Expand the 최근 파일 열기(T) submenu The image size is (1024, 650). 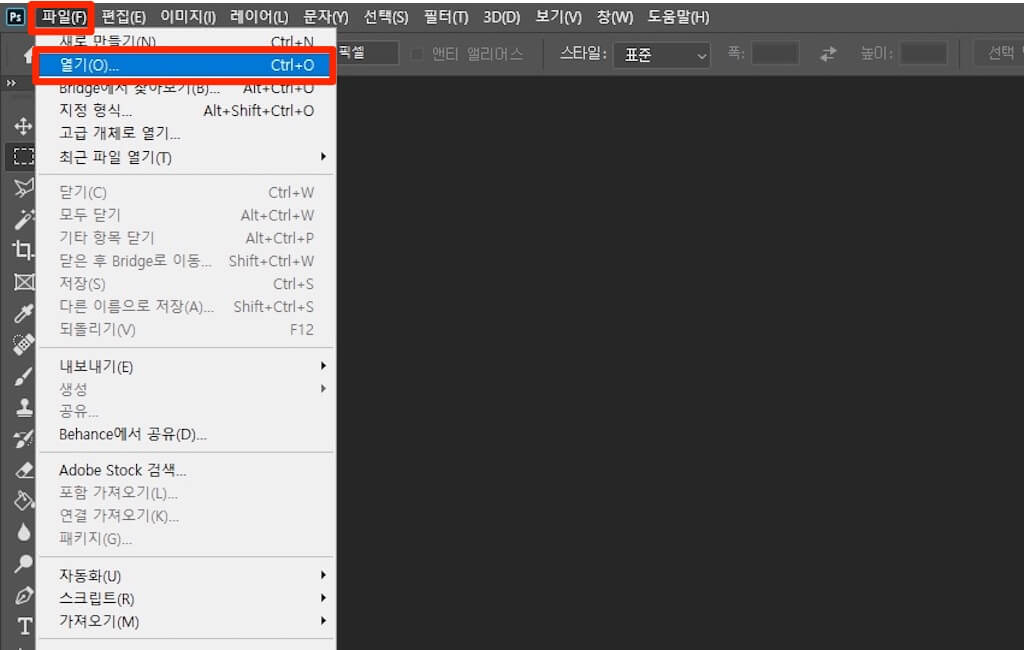pos(185,157)
